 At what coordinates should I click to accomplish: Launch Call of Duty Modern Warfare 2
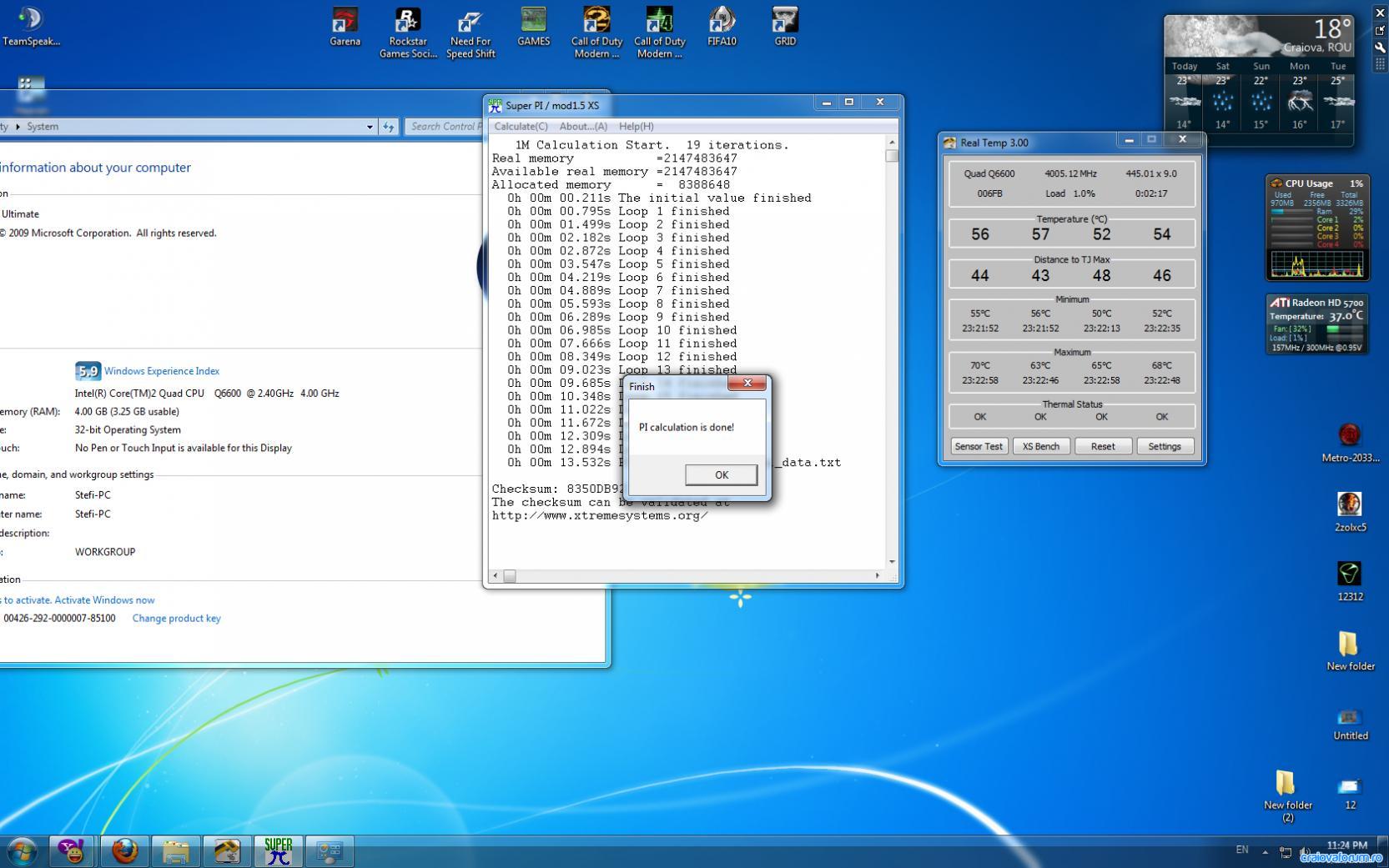tap(596, 33)
